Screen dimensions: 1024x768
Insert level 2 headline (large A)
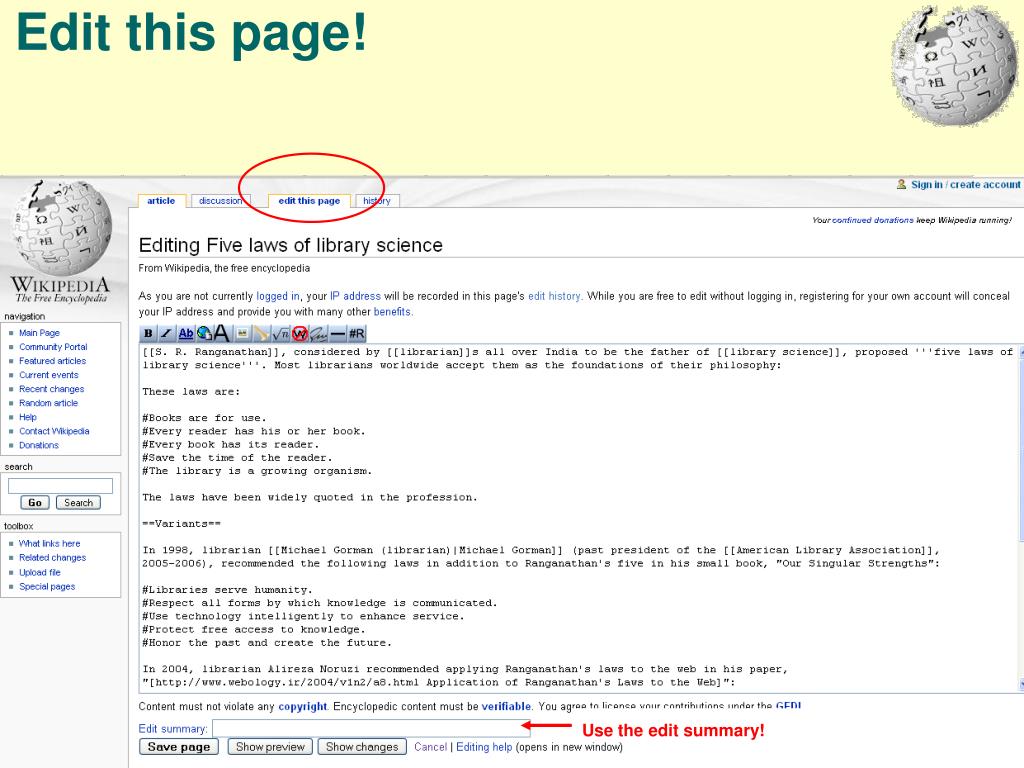pos(222,334)
